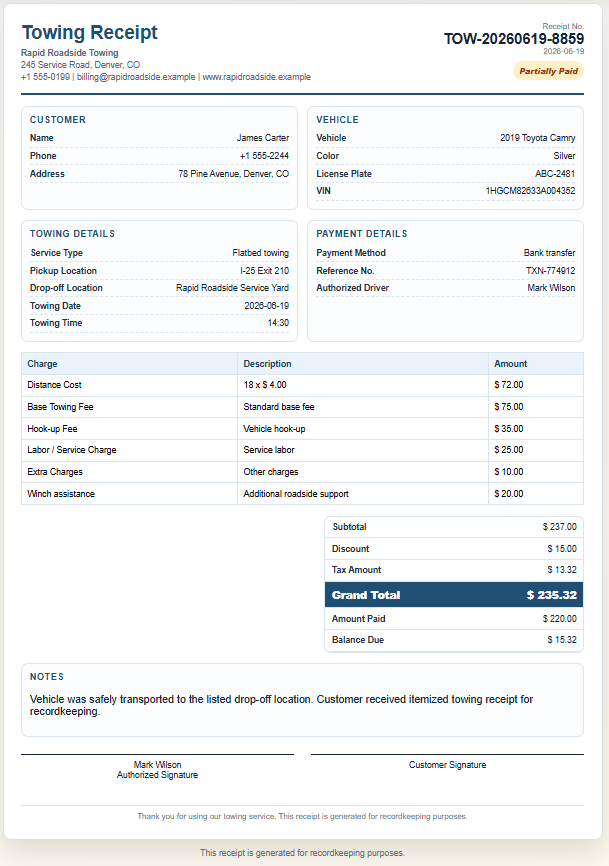Image resolution: width=609 pixels, height=866 pixels.
Task: Select pickup location 'I-25 Exit 210'
Action: [x=264, y=271]
